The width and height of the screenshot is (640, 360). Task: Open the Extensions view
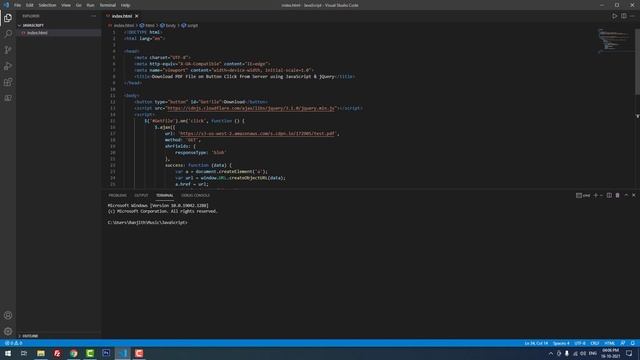click(8, 82)
